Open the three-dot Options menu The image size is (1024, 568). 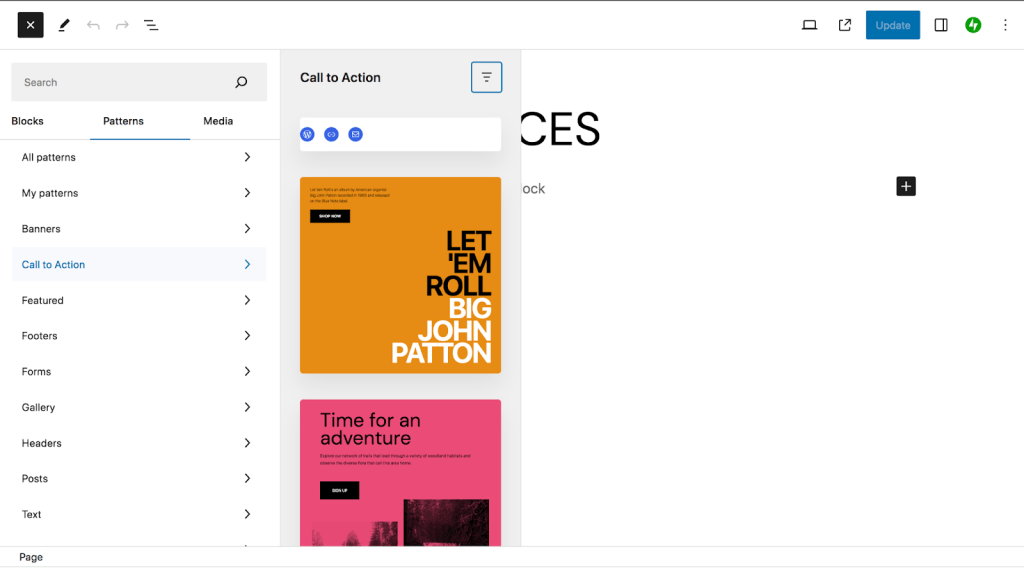point(1005,25)
